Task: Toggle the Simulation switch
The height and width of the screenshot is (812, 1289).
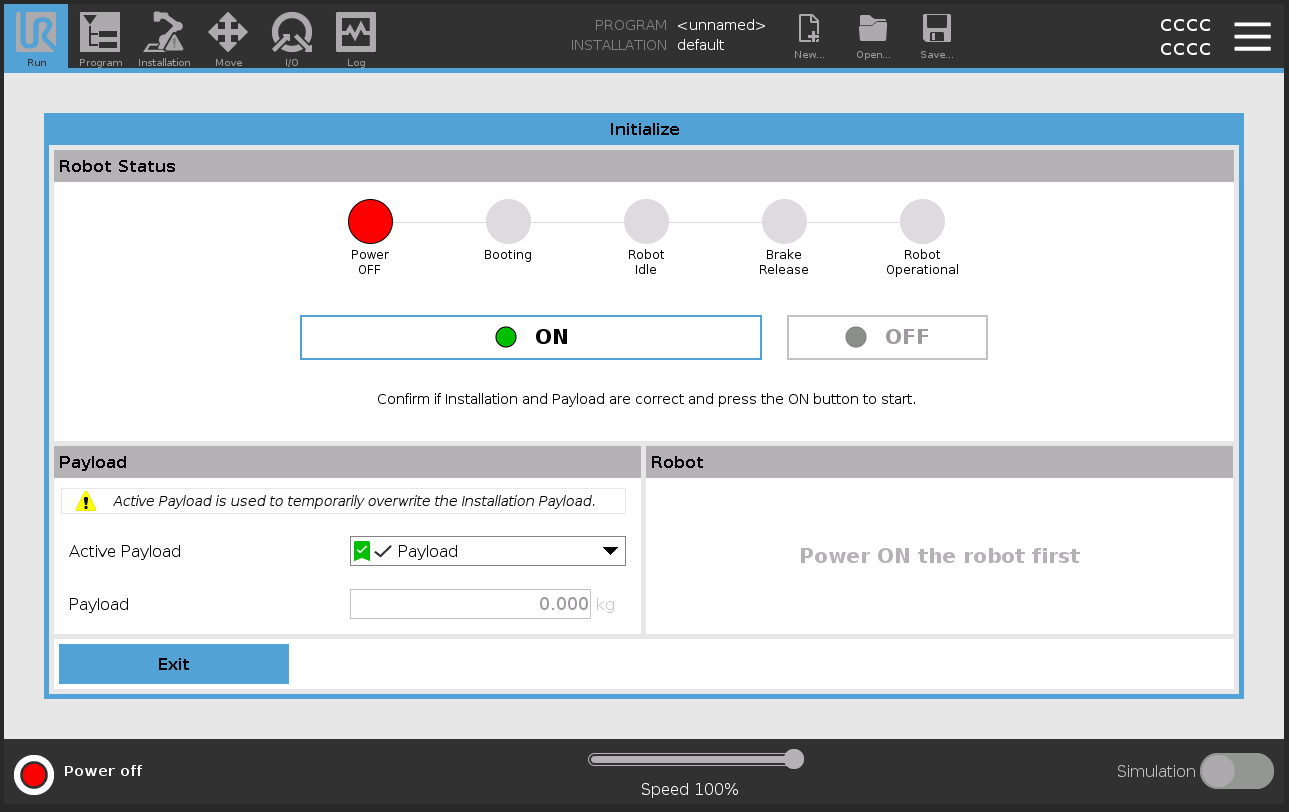Action: click(x=1236, y=771)
